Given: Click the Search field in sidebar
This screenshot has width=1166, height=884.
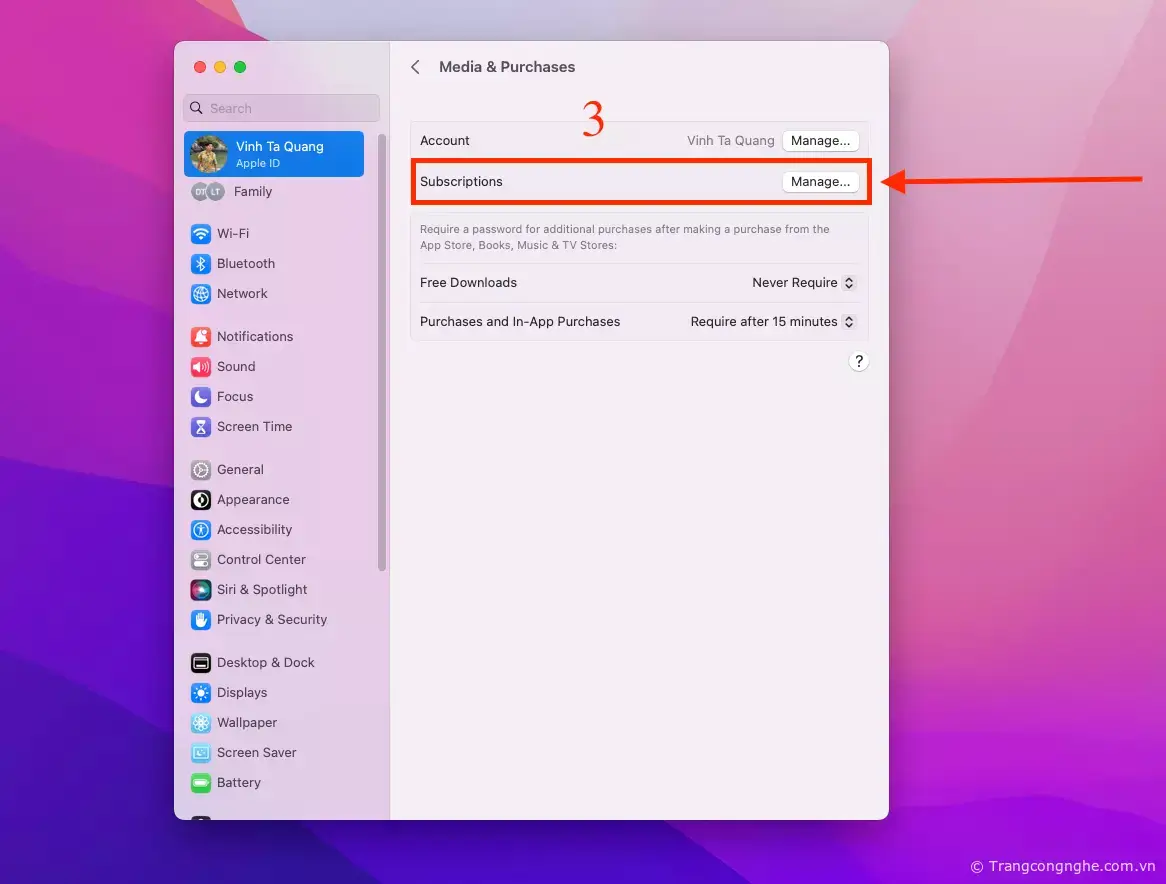Looking at the screenshot, I should coord(281,108).
